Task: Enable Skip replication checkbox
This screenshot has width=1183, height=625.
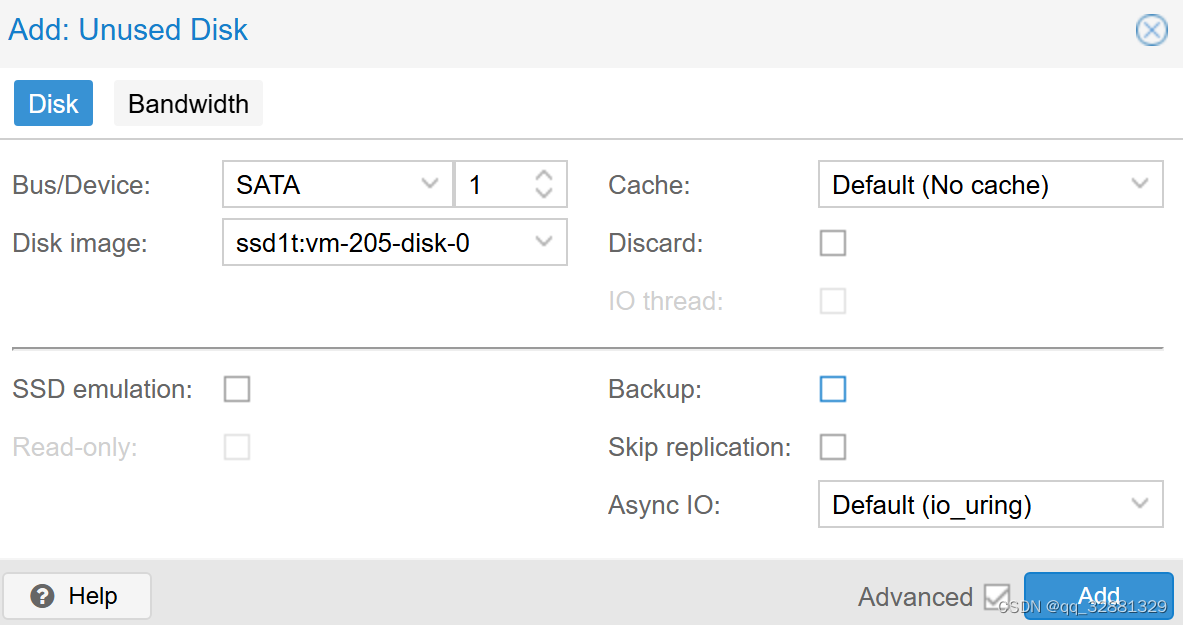Action: click(832, 447)
